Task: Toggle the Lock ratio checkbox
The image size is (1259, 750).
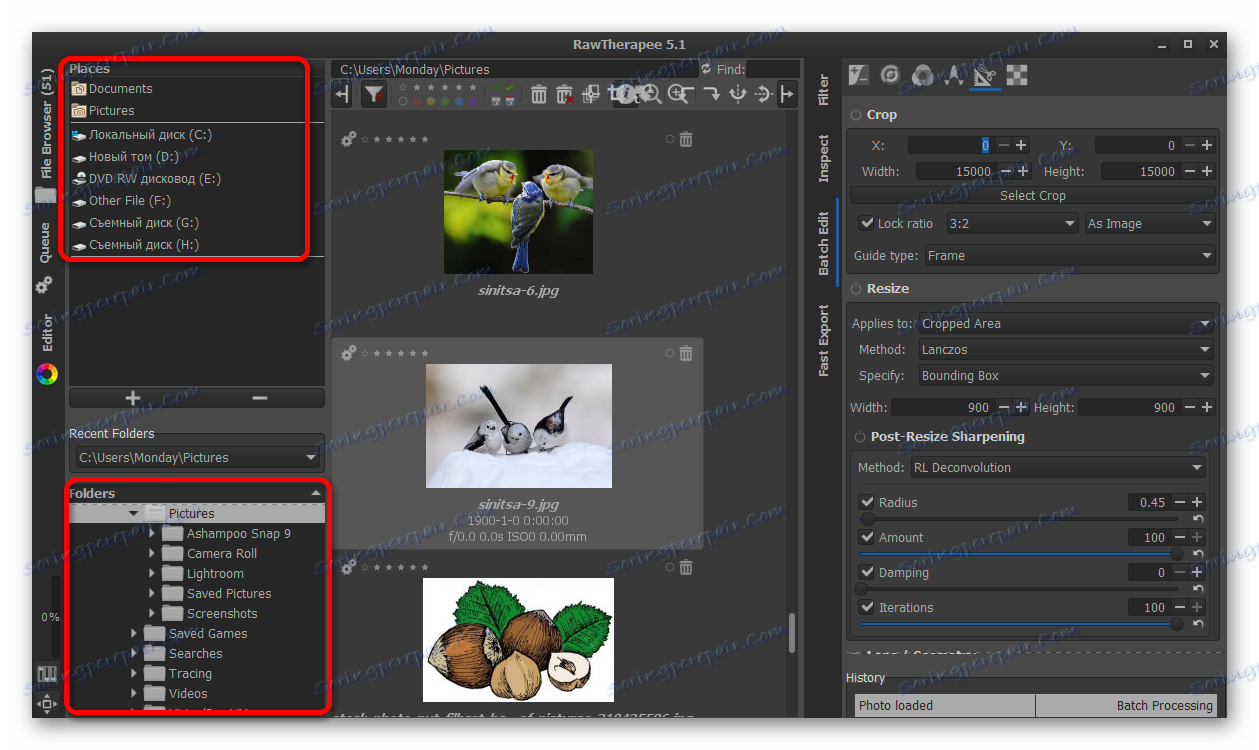Action: click(x=867, y=223)
